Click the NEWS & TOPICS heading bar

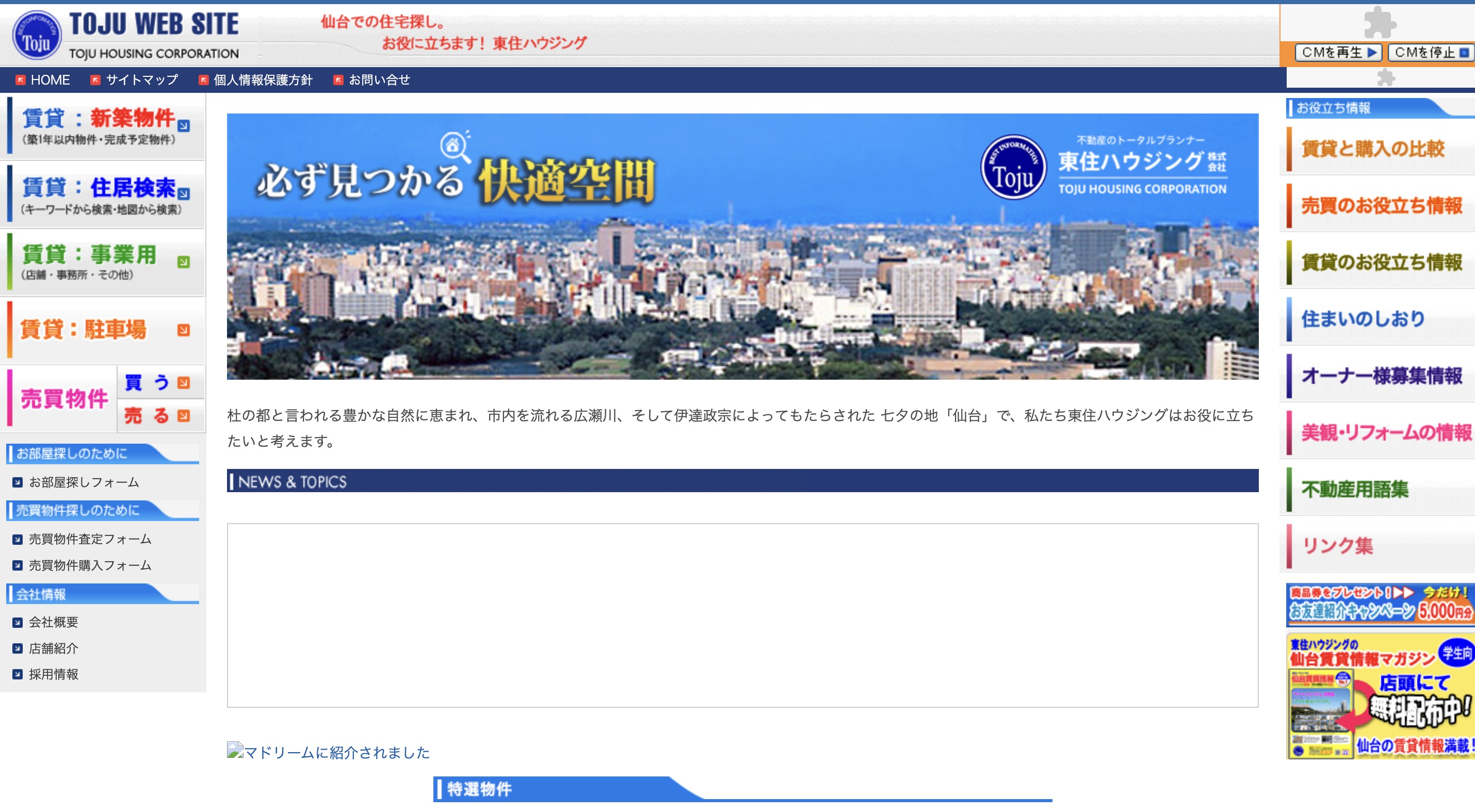pos(742,481)
